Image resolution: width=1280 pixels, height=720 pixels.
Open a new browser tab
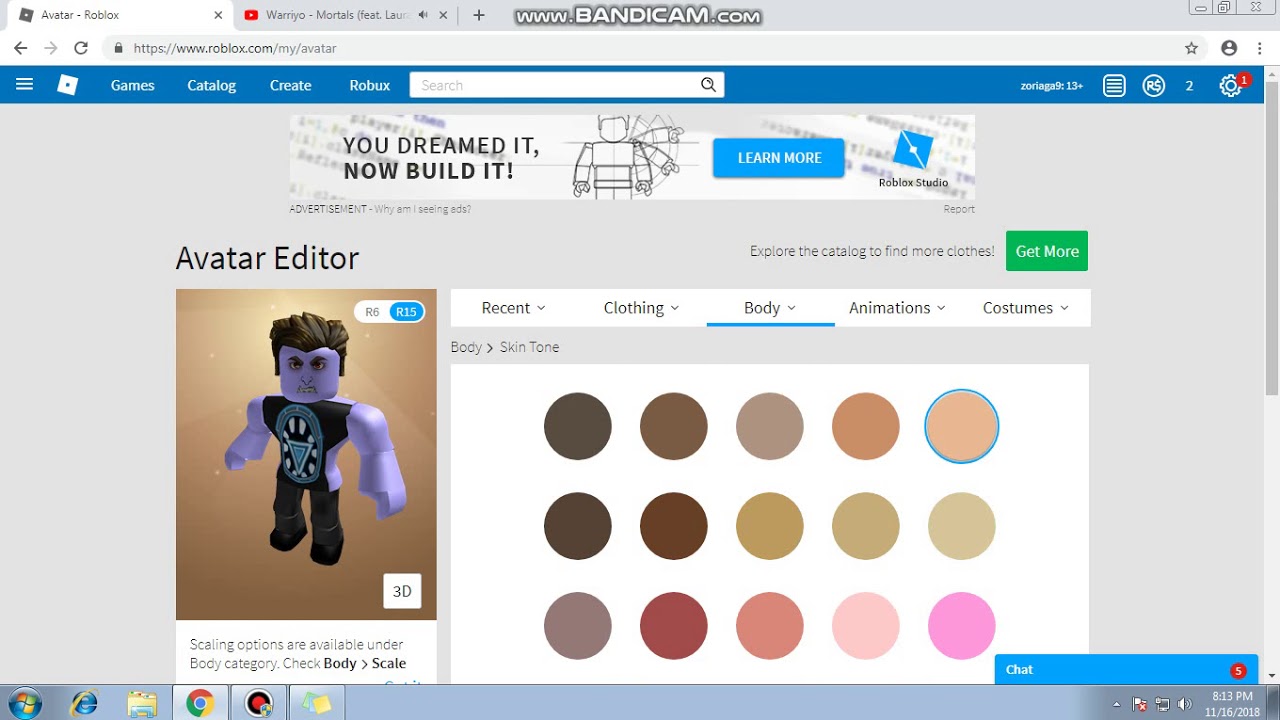coord(479,15)
